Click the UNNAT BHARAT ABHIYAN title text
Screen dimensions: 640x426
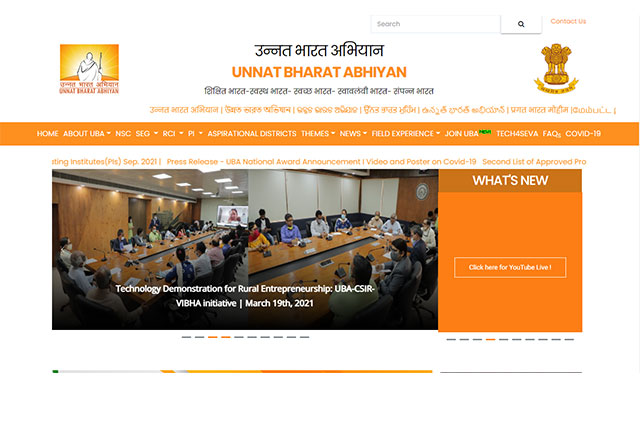[x=319, y=72]
